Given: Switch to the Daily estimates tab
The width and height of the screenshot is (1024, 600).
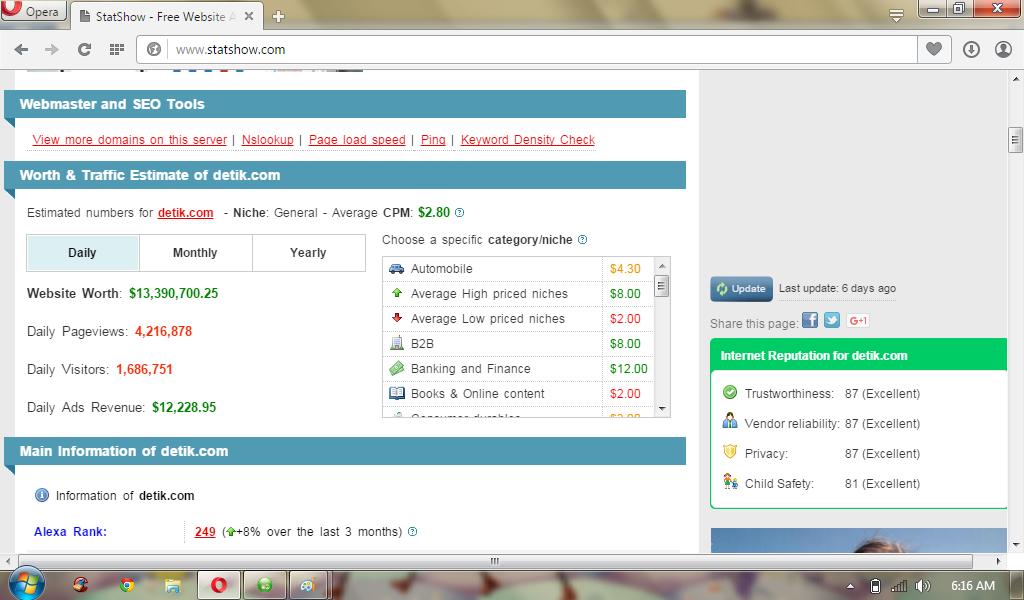Looking at the screenshot, I should pyautogui.click(x=82, y=253).
